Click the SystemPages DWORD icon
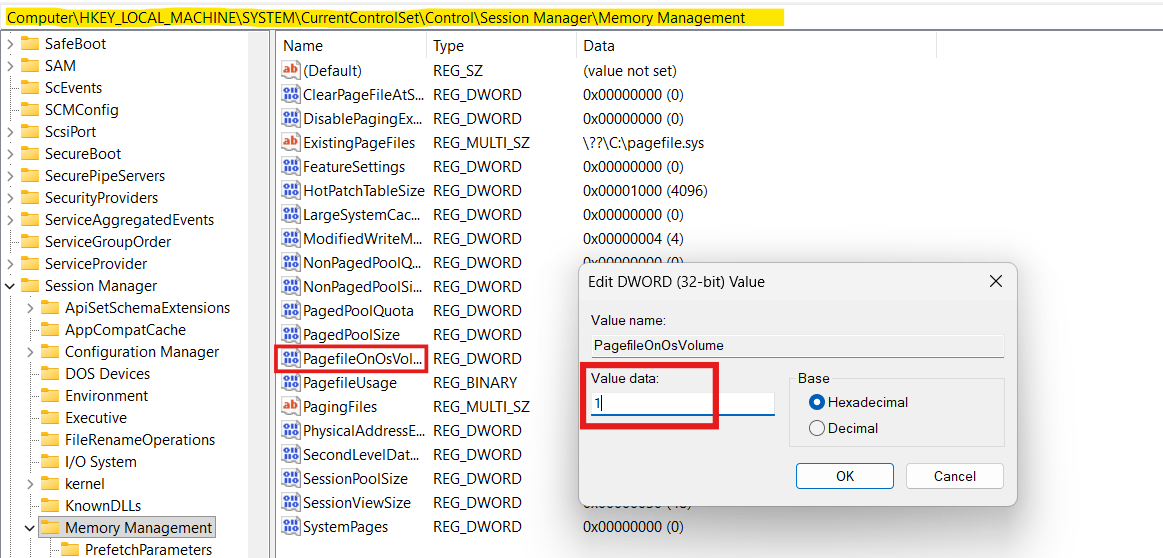1163x558 pixels. (290, 527)
